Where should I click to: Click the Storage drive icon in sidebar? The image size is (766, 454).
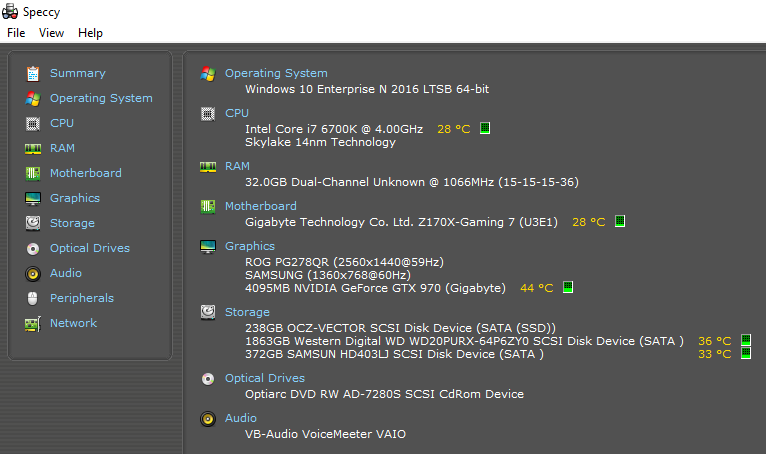(x=33, y=223)
